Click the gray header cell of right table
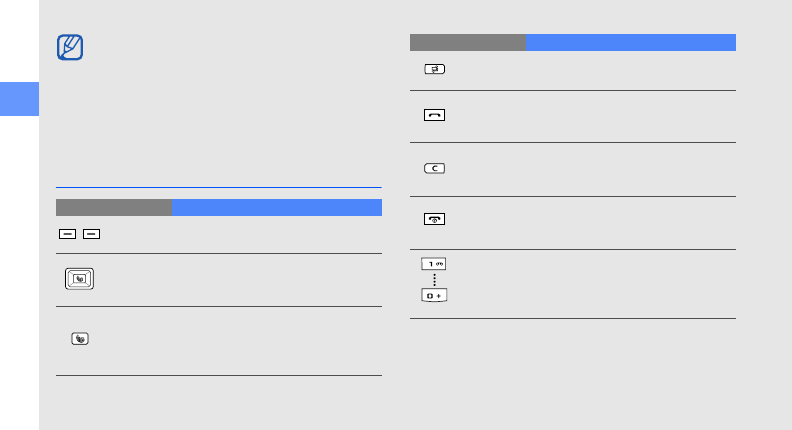 pyautogui.click(x=467, y=42)
